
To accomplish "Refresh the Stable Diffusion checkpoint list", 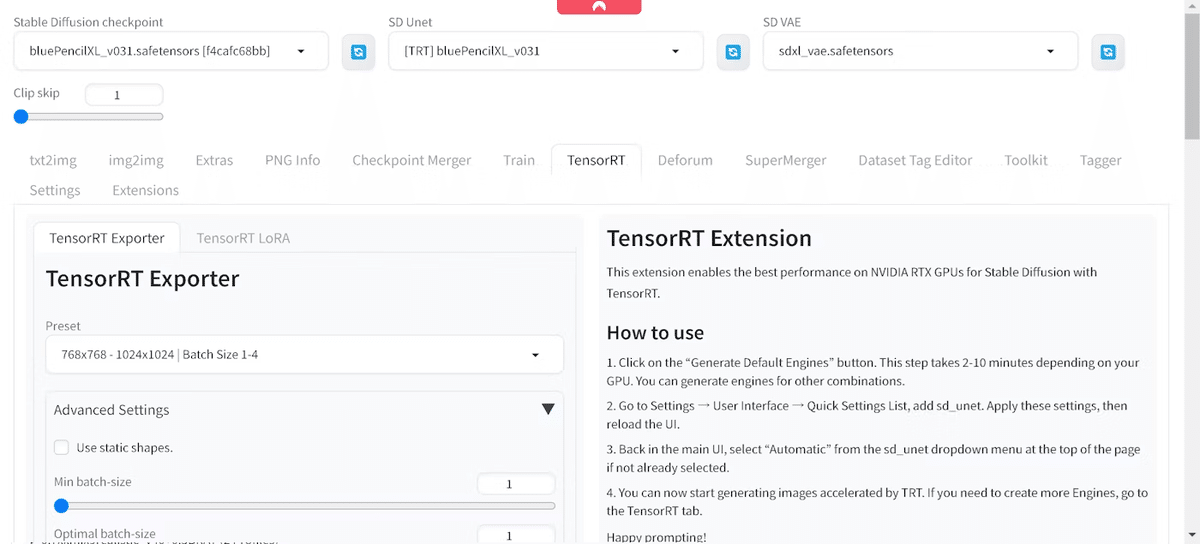I will (359, 52).
